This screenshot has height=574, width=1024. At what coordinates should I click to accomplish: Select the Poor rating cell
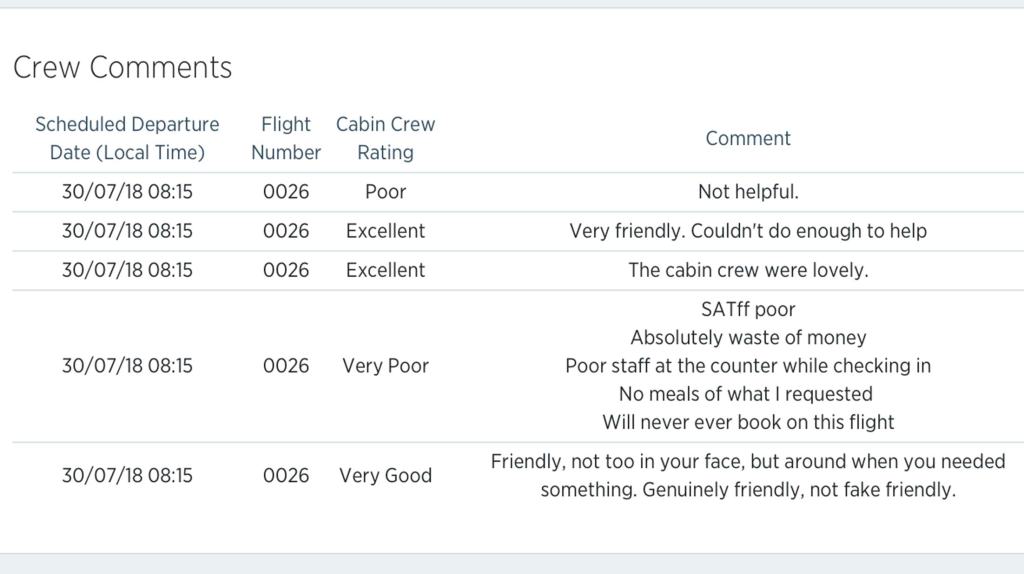[x=385, y=192]
